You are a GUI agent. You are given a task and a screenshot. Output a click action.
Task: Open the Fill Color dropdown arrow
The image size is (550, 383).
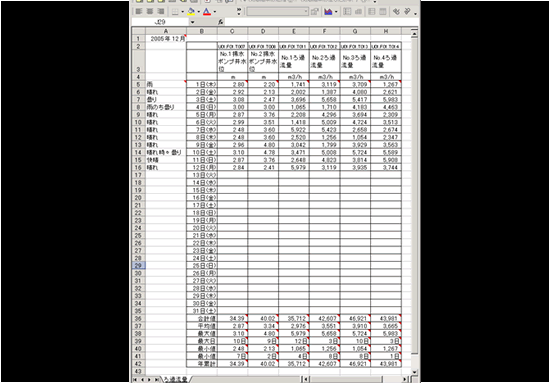[199, 12]
